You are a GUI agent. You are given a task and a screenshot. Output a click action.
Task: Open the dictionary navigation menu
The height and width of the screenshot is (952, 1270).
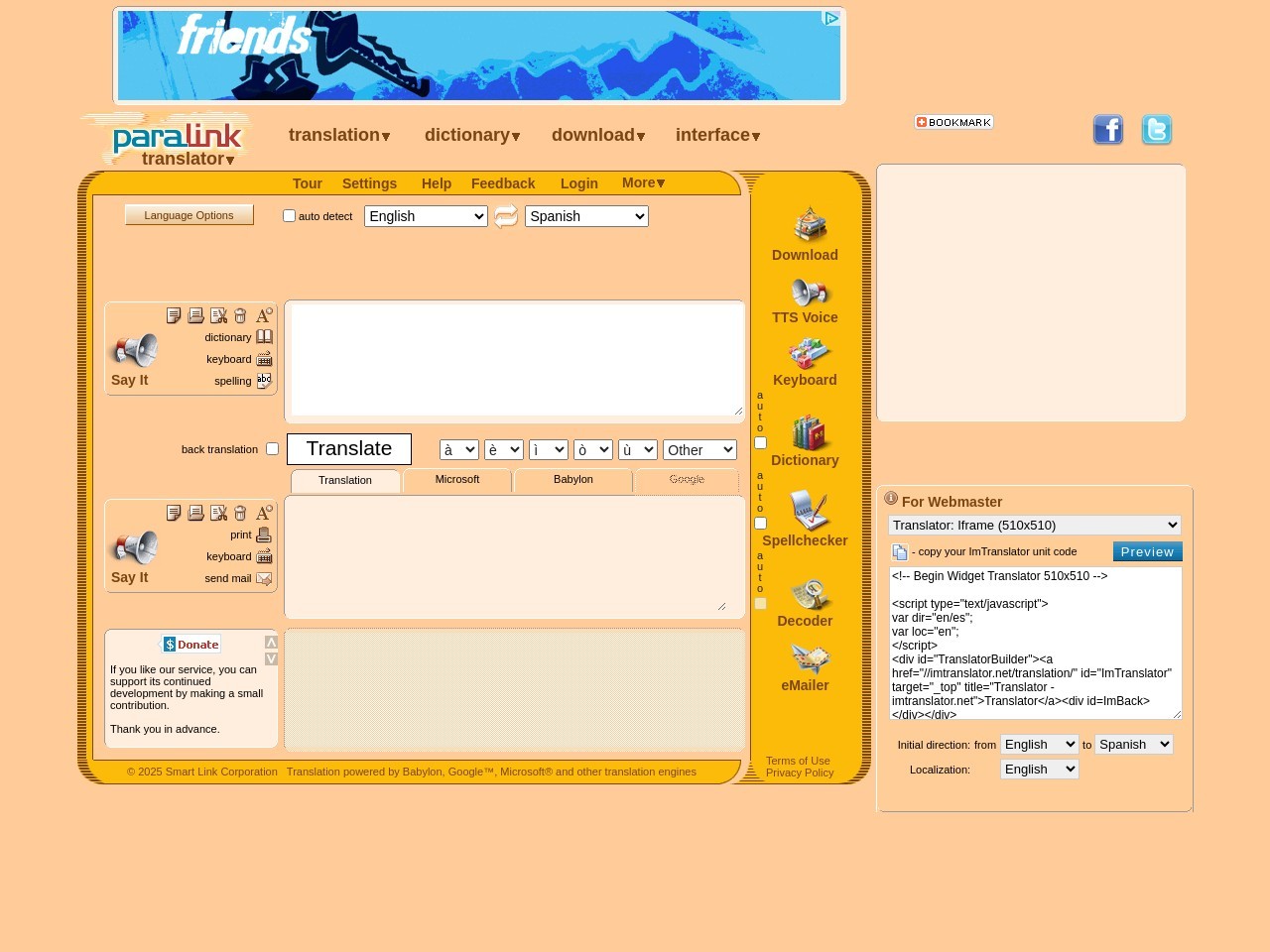tap(473, 135)
